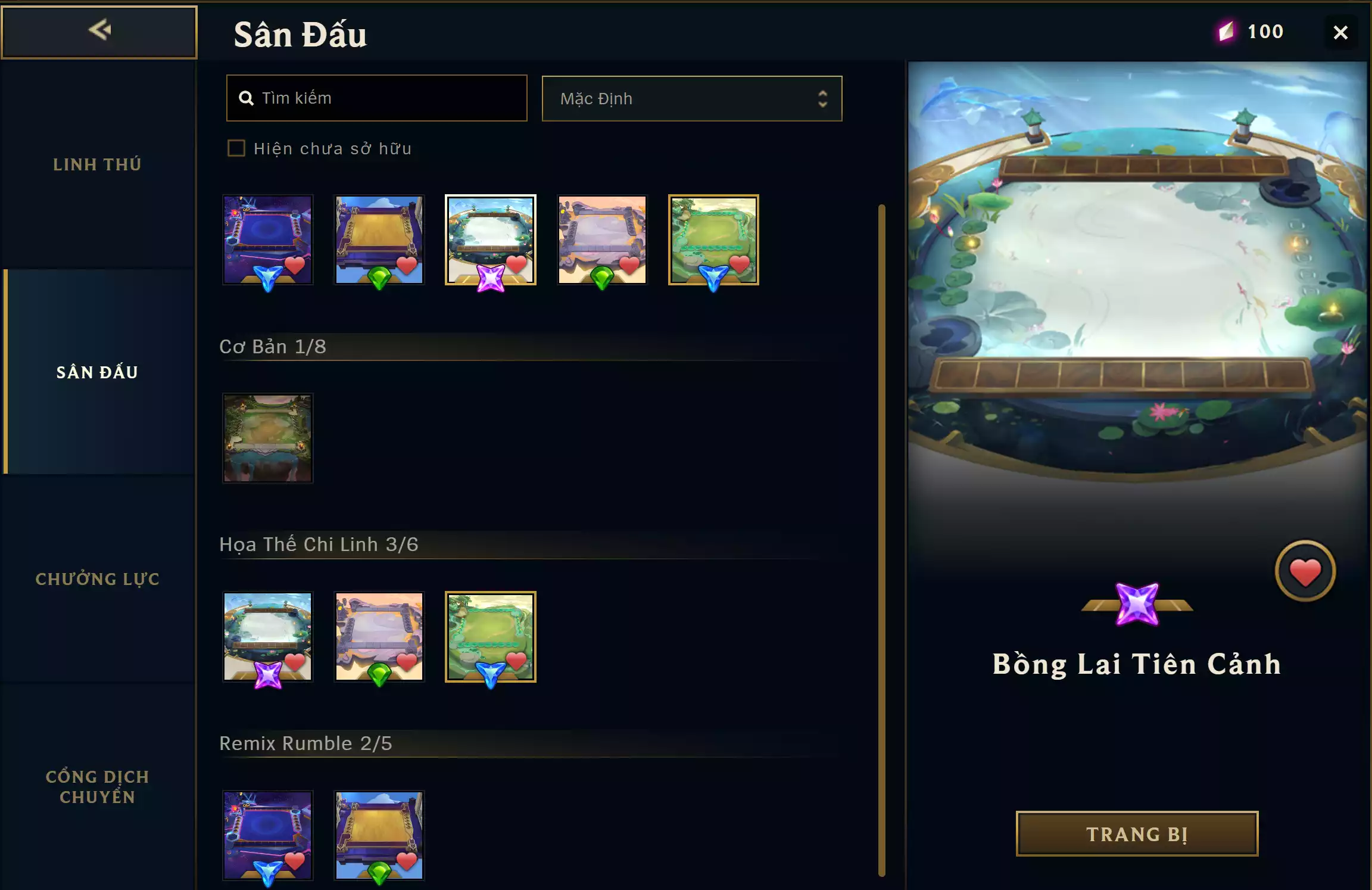Toggle the large heart favorite button
Screen dimensions: 1372x890
1305,571
